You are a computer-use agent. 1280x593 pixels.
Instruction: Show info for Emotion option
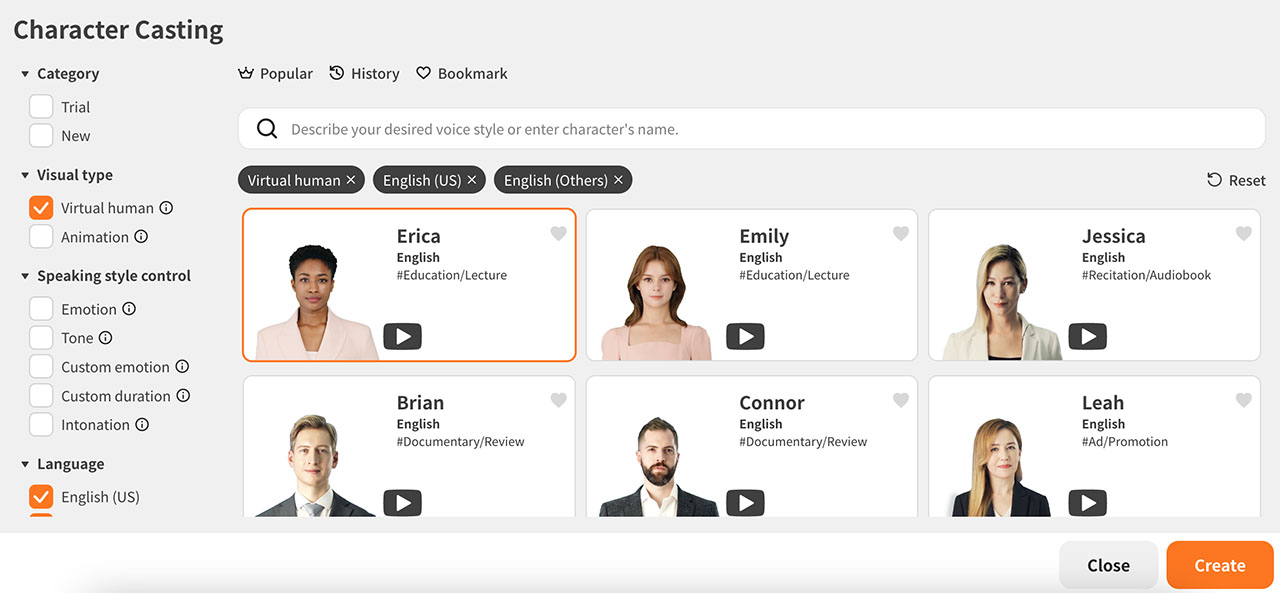[129, 309]
